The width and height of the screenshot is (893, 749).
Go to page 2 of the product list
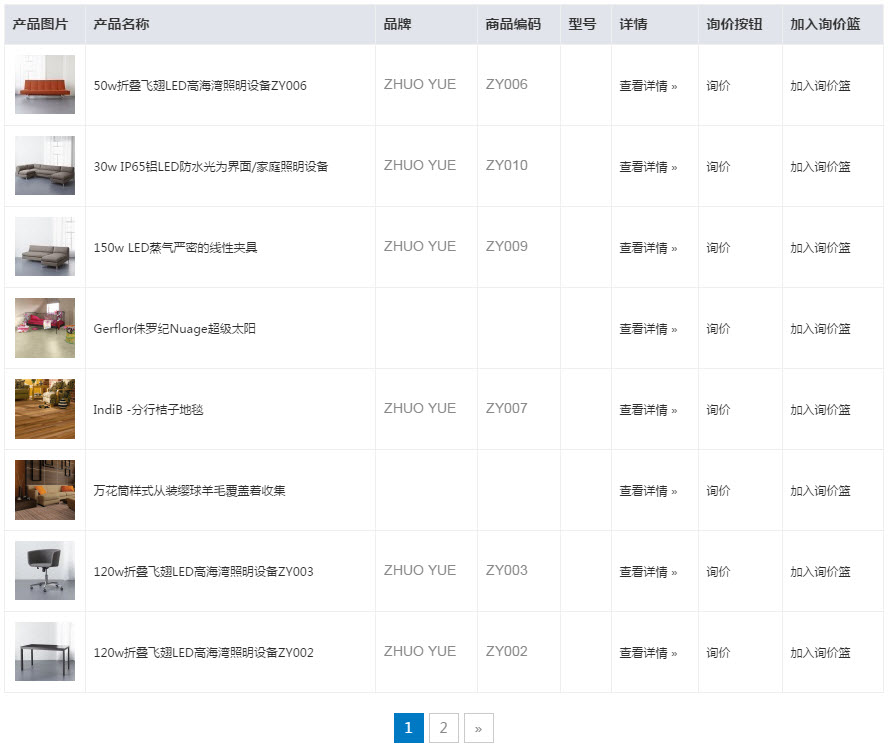[x=443, y=728]
